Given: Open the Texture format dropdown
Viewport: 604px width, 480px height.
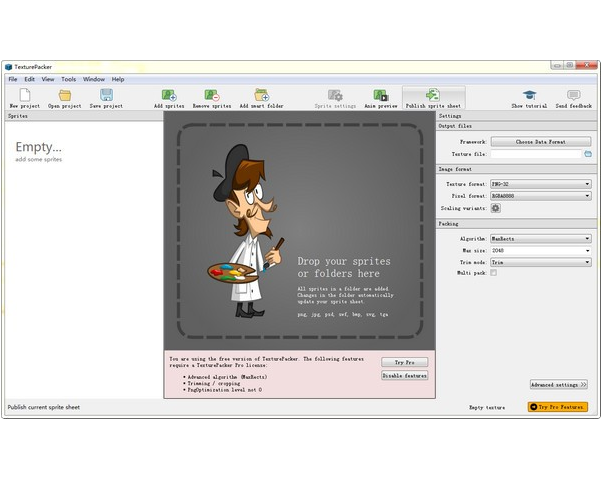Looking at the screenshot, I should pos(541,184).
